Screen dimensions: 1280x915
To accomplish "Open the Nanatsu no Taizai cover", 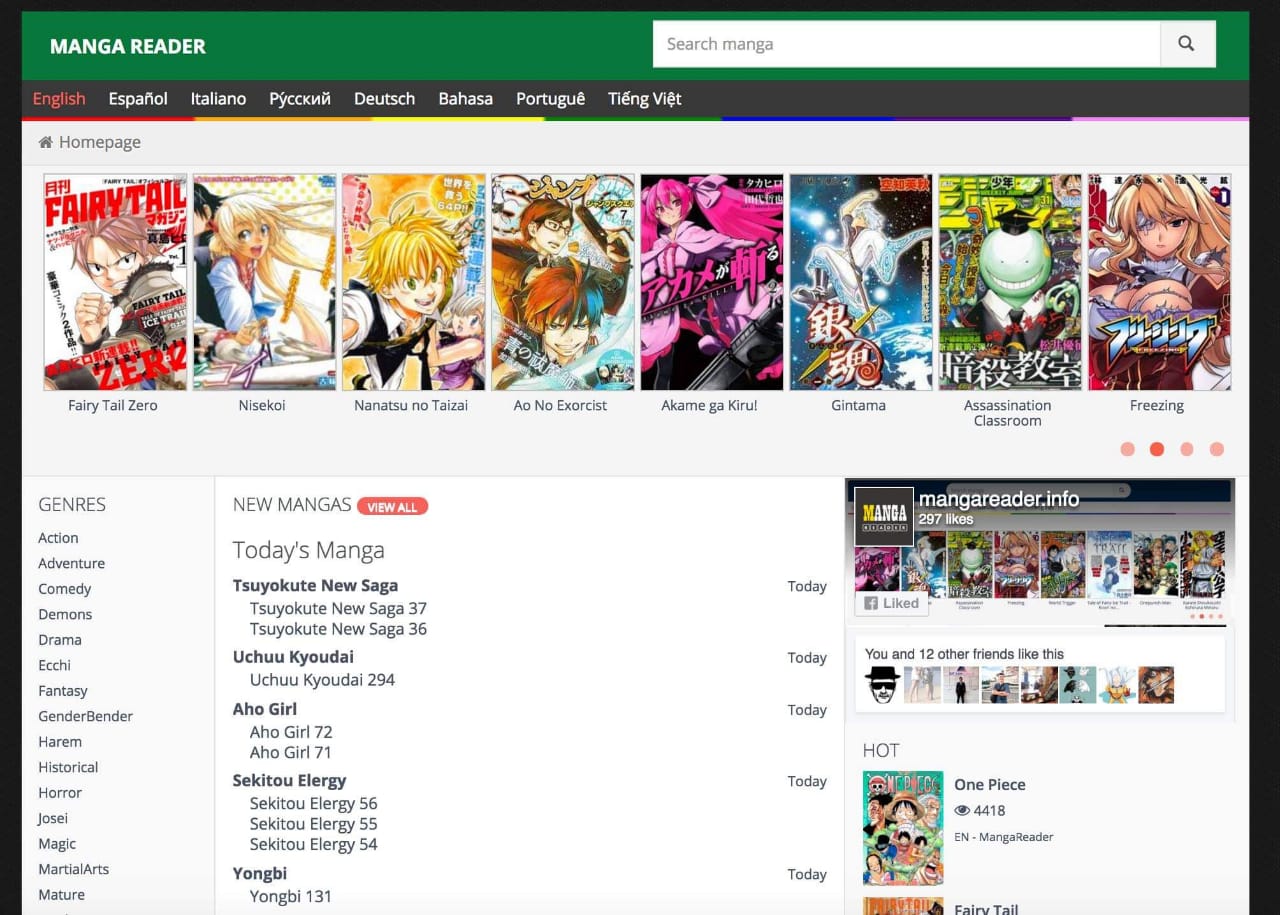I will (413, 282).
